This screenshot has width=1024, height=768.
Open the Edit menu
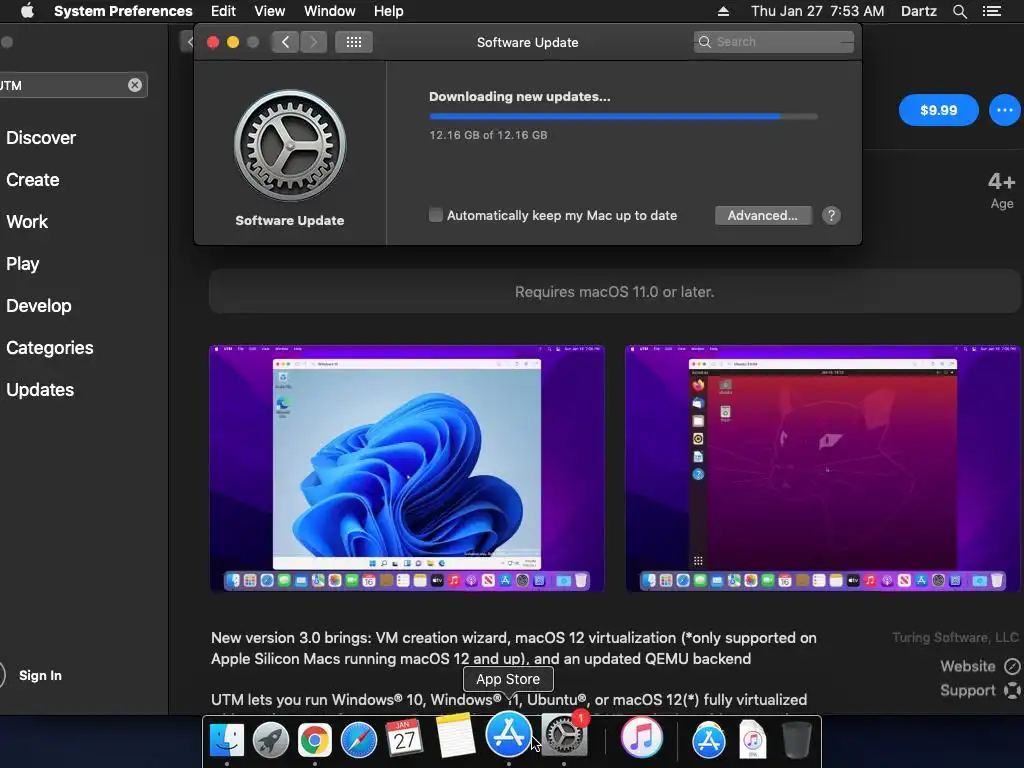click(223, 11)
